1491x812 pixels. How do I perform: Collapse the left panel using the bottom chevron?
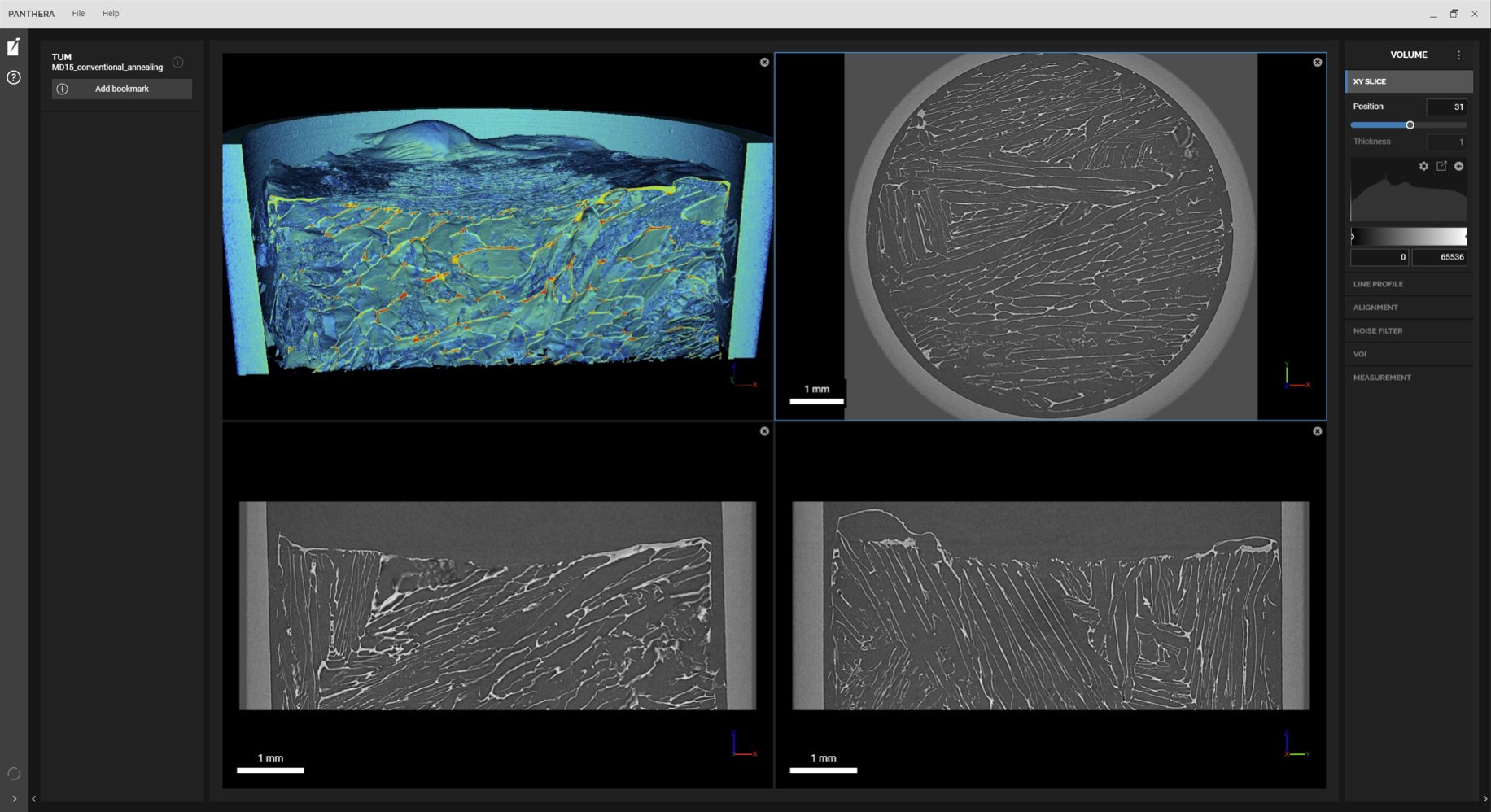point(34,798)
